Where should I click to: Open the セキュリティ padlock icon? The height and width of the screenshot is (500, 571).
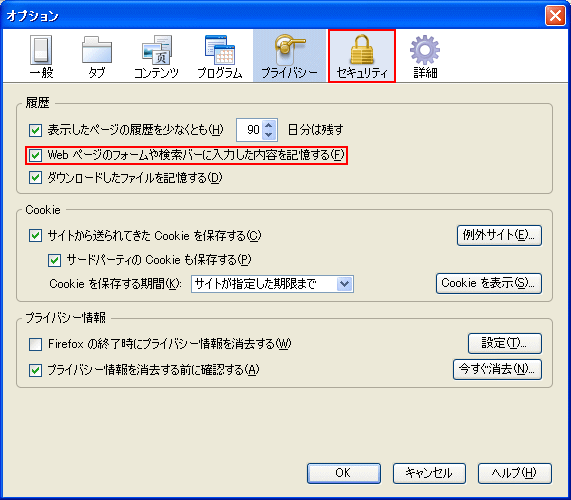(362, 50)
